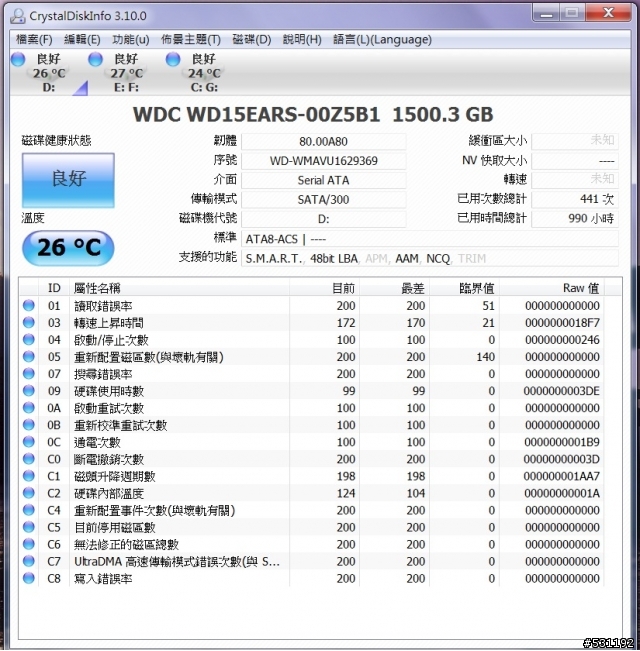This screenshot has height=651, width=640.
Task: Click the status dot for attribute 04 啟動/停止次數
Action: 29,340
